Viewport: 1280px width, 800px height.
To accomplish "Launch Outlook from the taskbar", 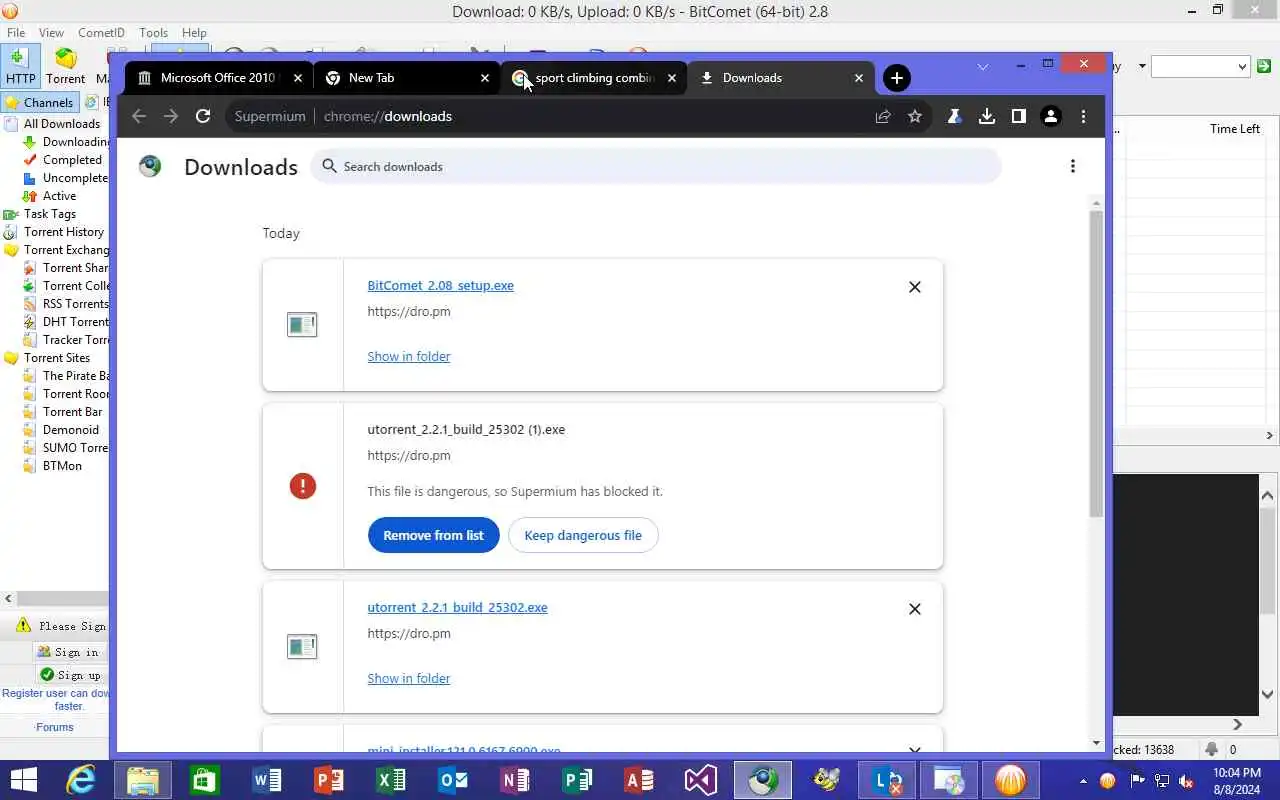I will pyautogui.click(x=453, y=780).
